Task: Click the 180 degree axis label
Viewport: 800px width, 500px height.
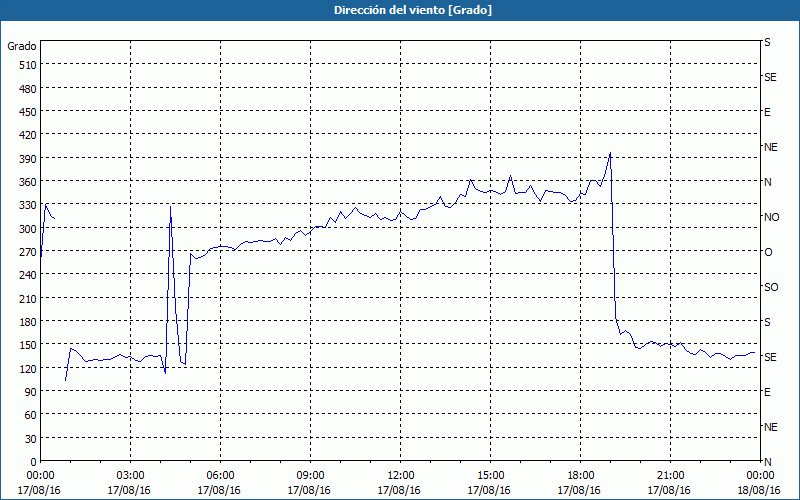Action: 29,322
